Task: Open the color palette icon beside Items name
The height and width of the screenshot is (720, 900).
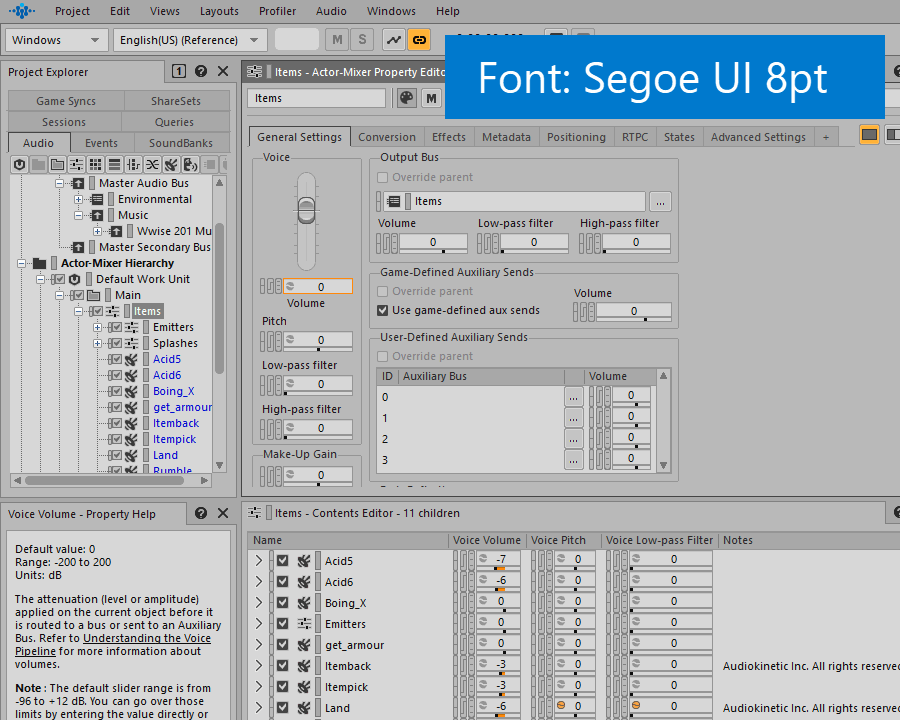Action: point(406,98)
